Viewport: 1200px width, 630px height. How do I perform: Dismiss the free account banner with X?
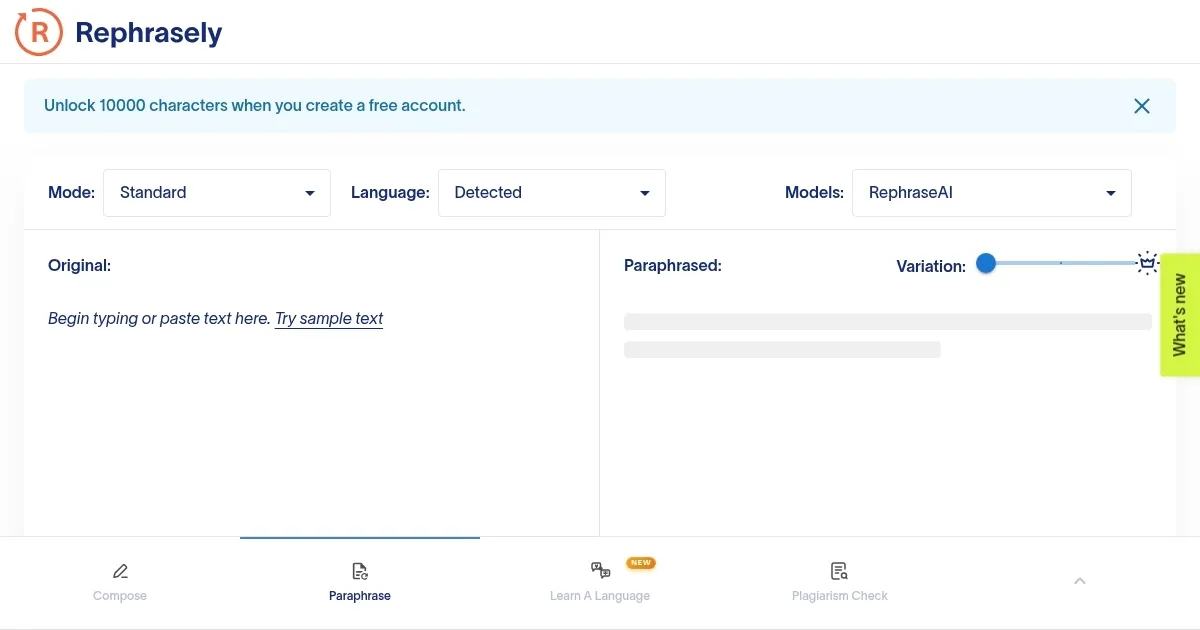(x=1141, y=106)
